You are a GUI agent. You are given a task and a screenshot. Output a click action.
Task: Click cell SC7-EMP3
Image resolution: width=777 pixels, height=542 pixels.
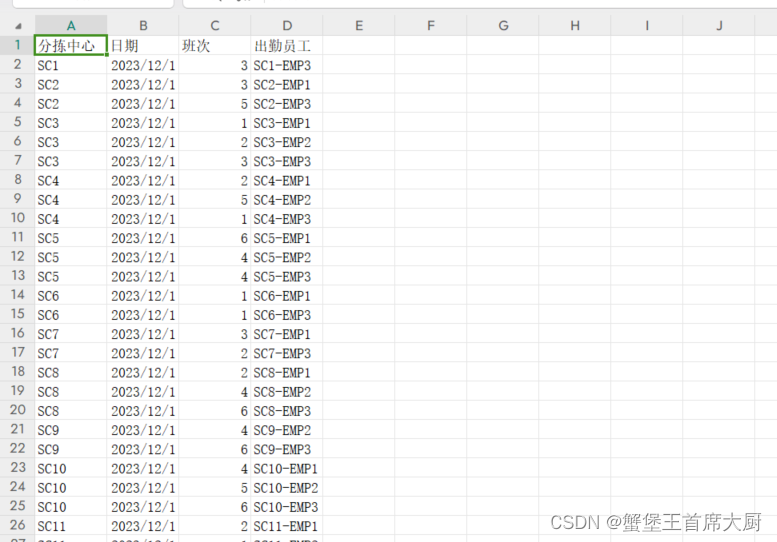(287, 353)
